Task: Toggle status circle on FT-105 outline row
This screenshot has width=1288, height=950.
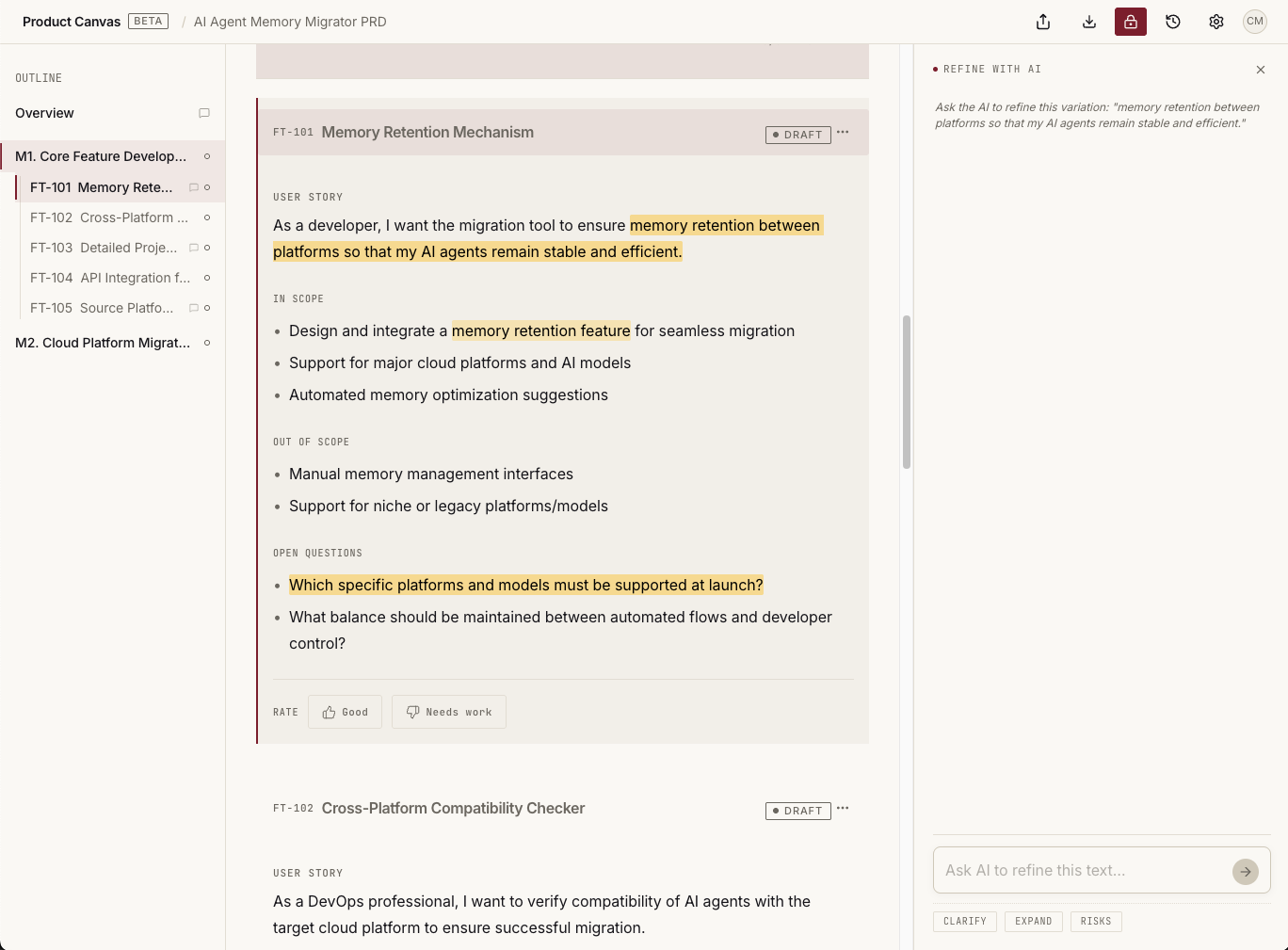Action: [207, 308]
